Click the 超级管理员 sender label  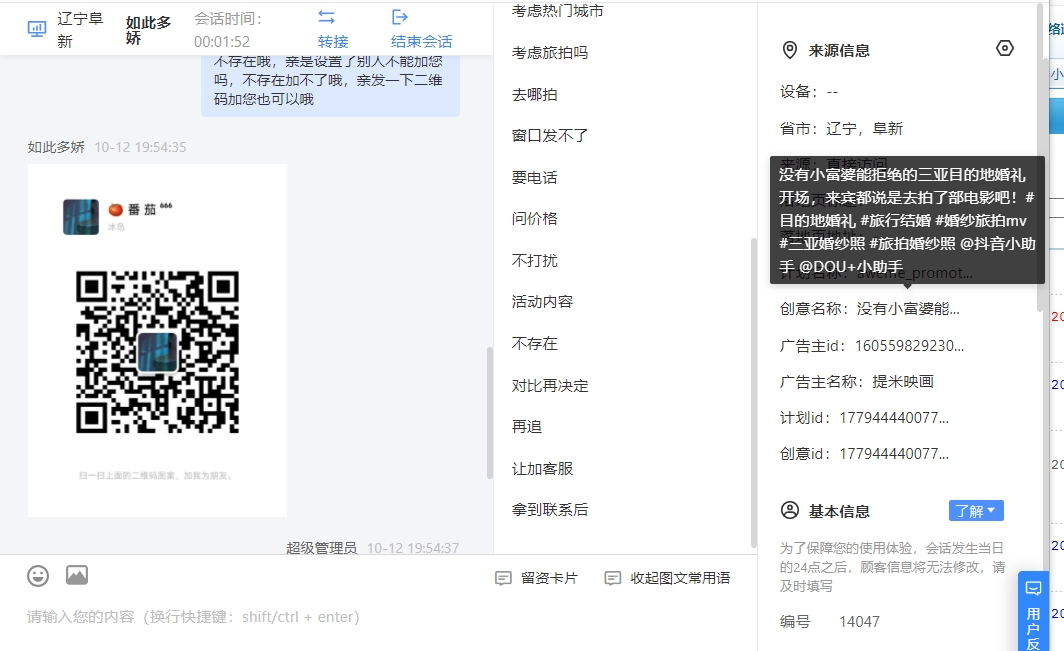point(321,548)
